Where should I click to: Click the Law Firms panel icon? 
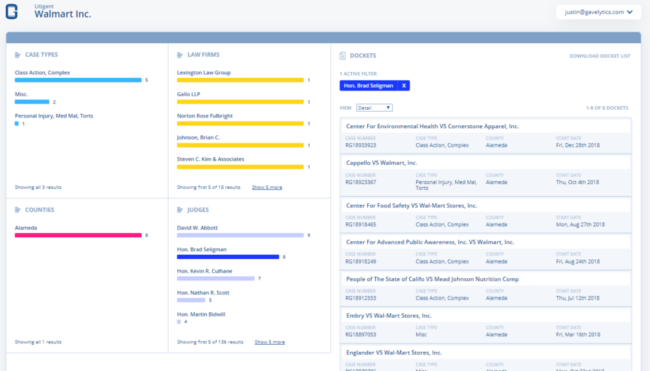[x=180, y=55]
